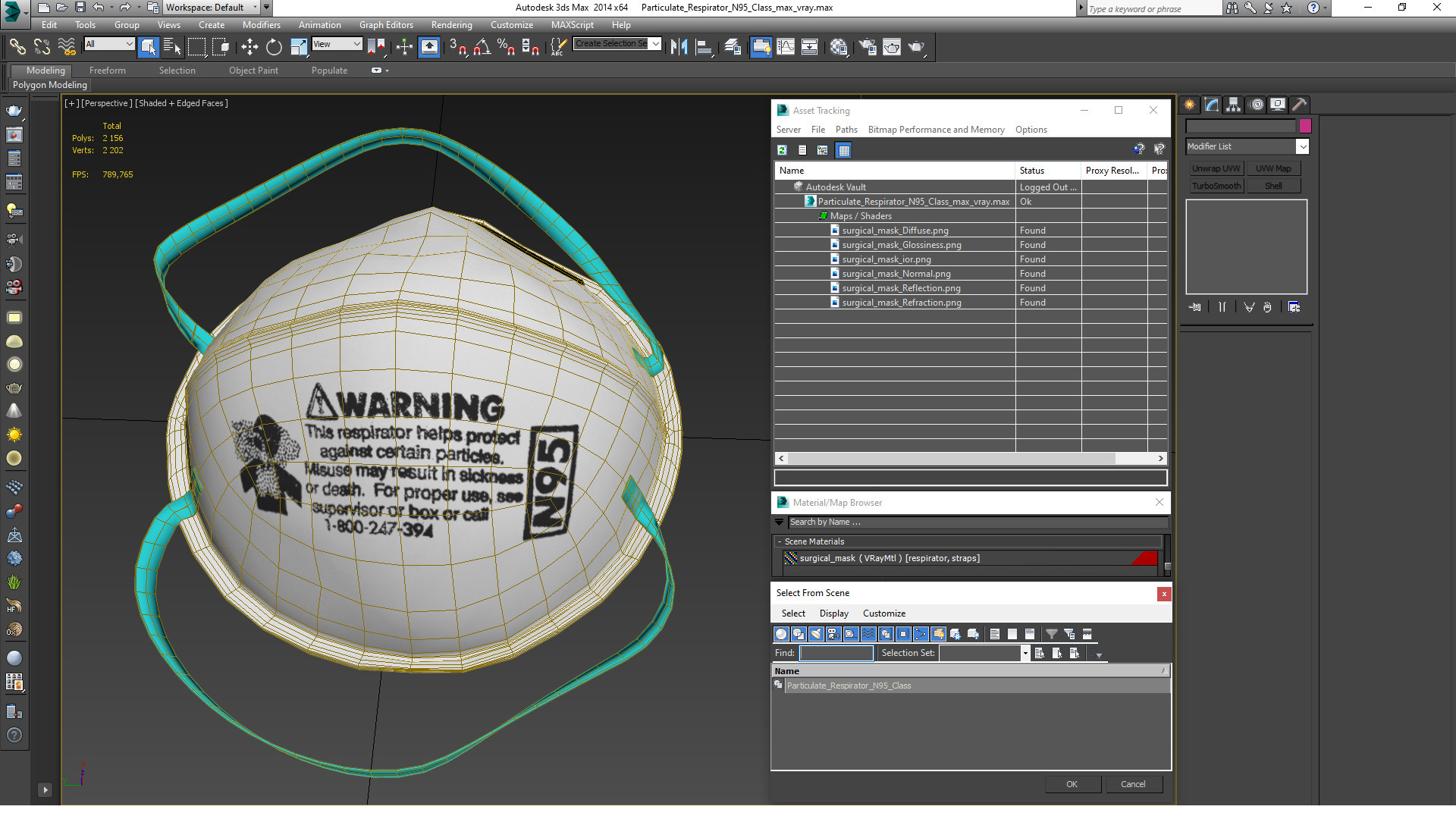Viewport: 1456px width, 819px height.
Task: Open the Motion command panel tab
Action: (x=1257, y=105)
